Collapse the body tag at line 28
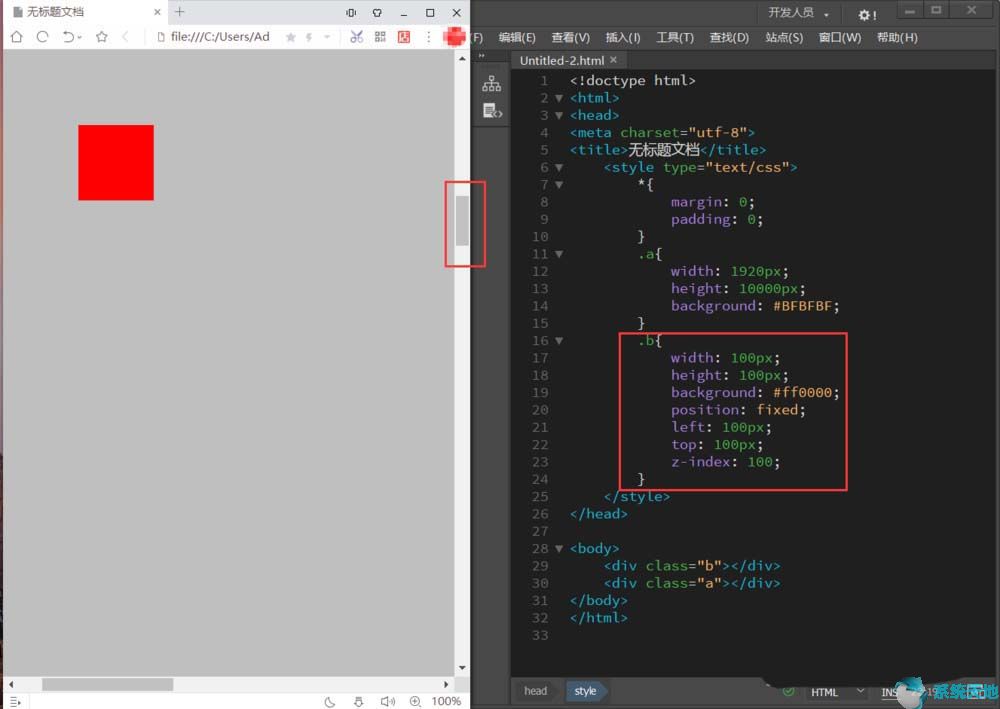The height and width of the screenshot is (709, 1000). tap(559, 548)
